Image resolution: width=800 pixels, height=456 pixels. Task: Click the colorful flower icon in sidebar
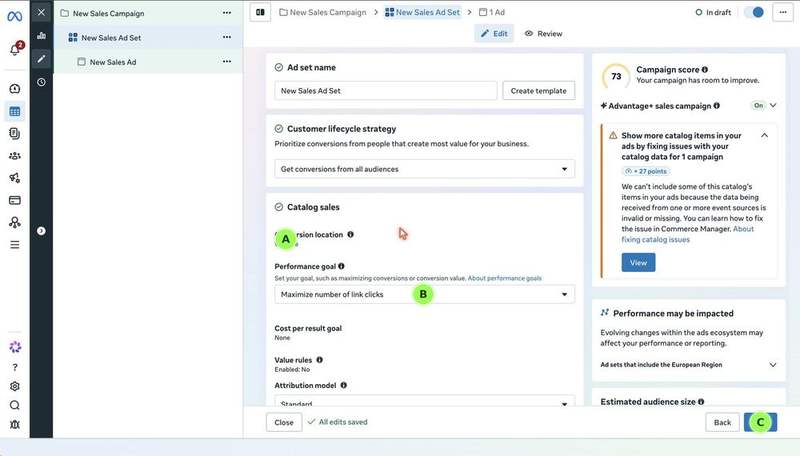click(15, 347)
